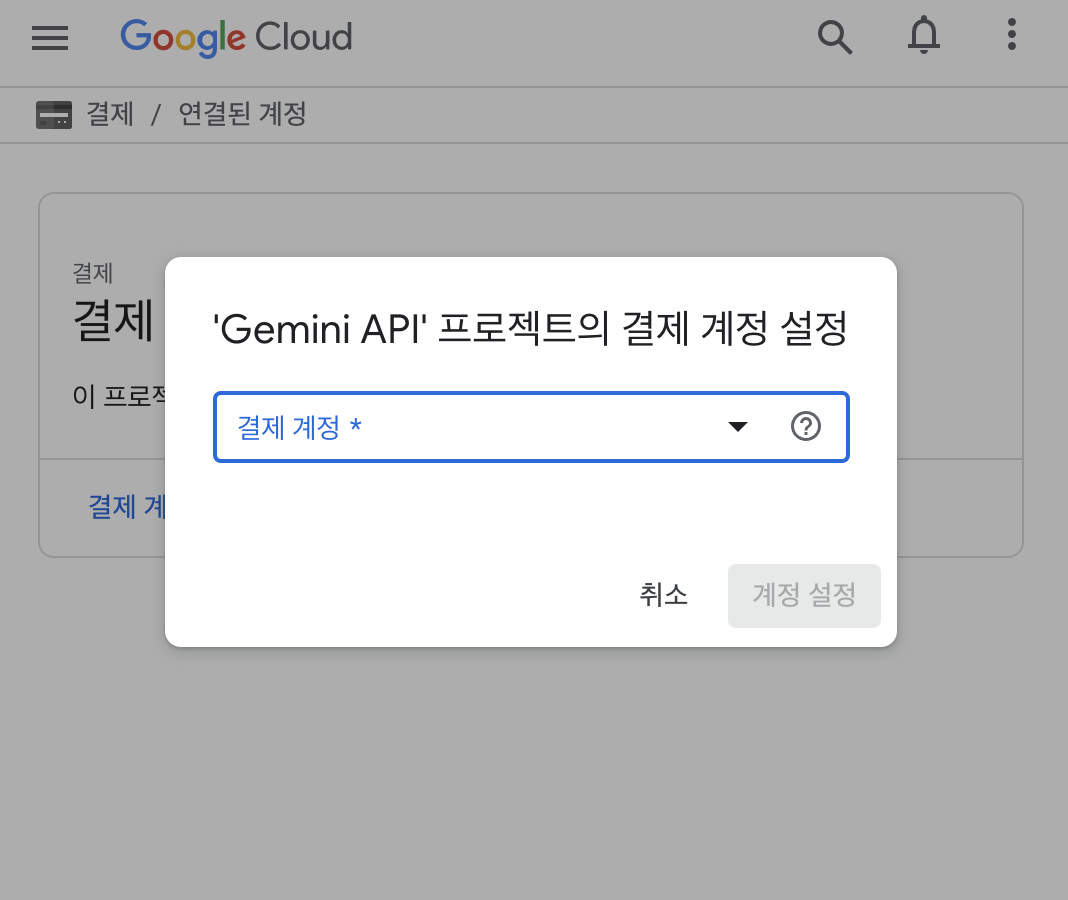Viewport: 1068px width, 900px height.
Task: Click the 연결된 계정 breadcrumb text
Action: pos(242,114)
